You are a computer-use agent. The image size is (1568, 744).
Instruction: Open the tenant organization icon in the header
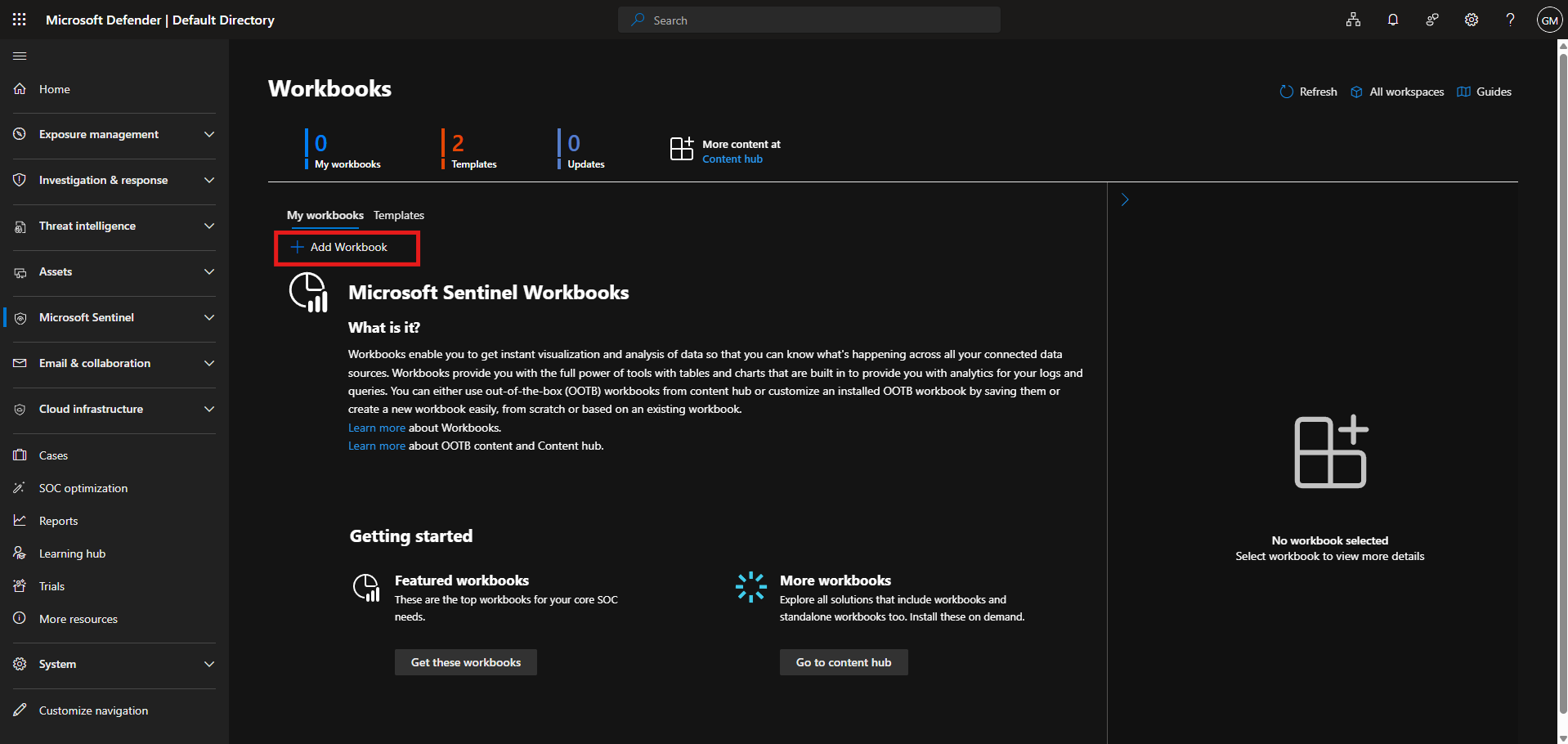click(x=1354, y=20)
